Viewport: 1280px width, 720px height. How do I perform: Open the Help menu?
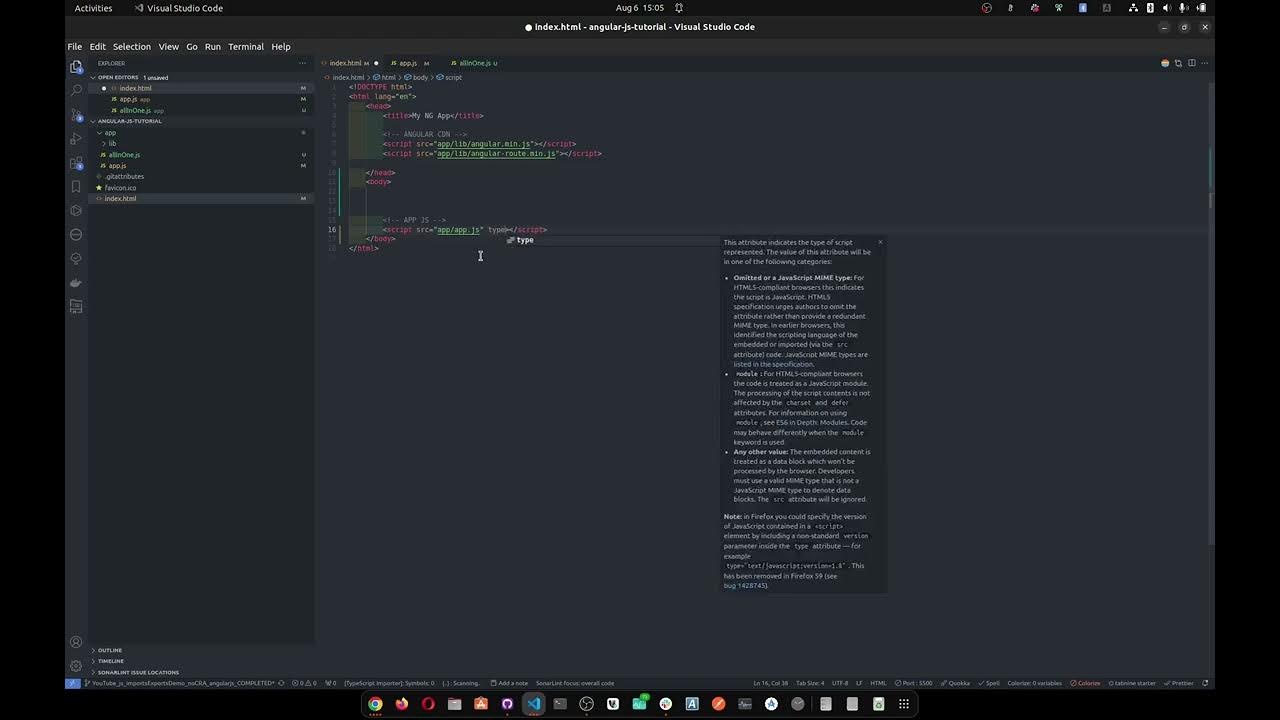coord(280,46)
